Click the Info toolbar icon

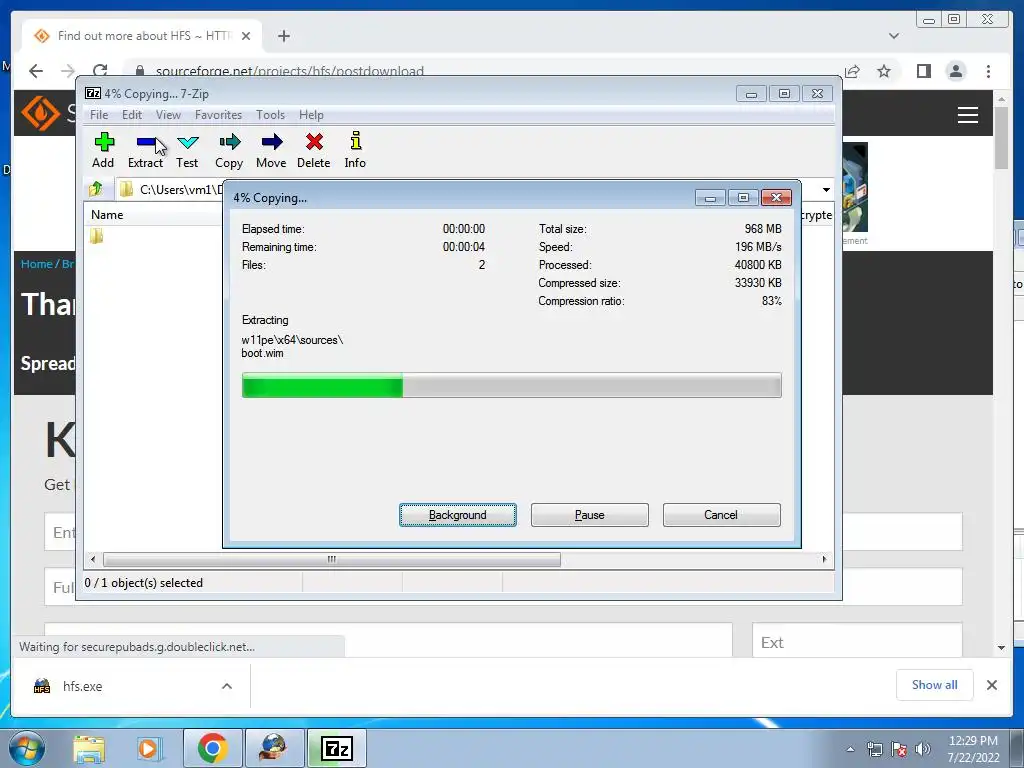click(x=355, y=150)
